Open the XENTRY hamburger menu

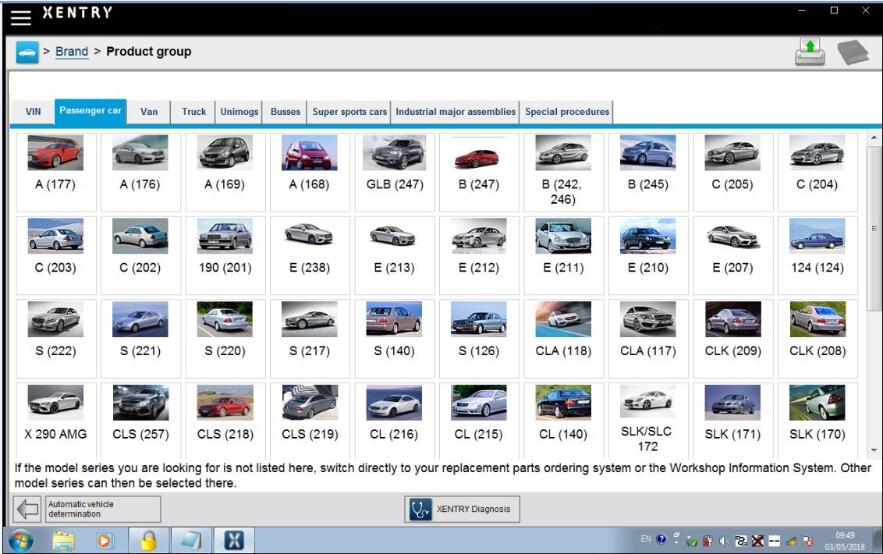tap(21, 17)
